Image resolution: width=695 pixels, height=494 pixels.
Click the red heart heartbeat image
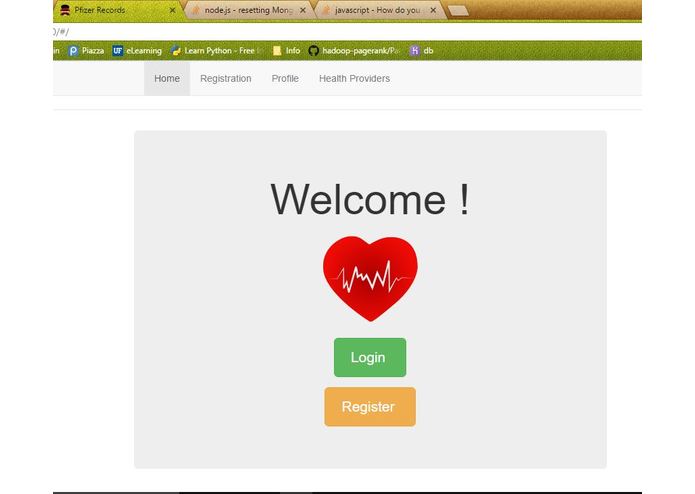tap(370, 278)
